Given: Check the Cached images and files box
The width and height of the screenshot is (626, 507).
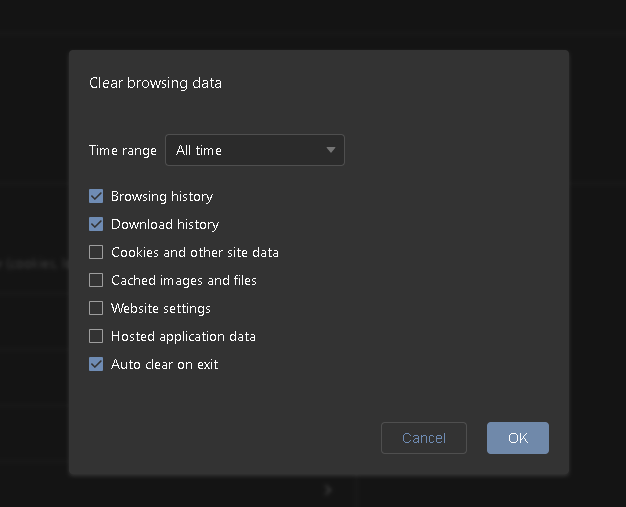Looking at the screenshot, I should point(96,280).
